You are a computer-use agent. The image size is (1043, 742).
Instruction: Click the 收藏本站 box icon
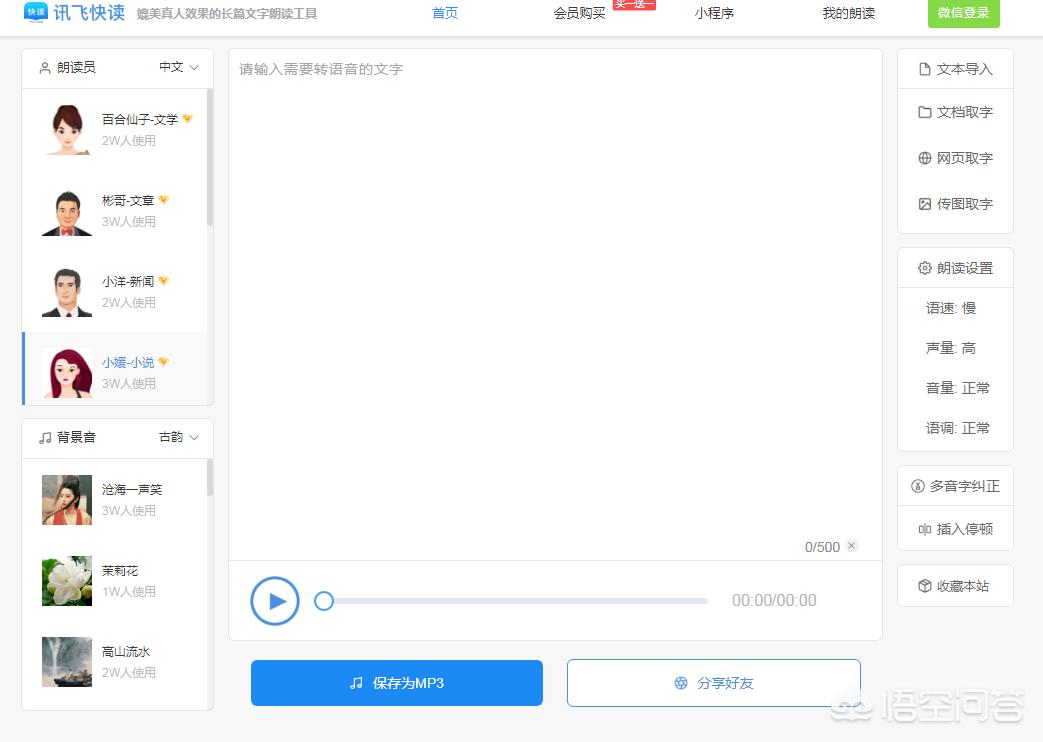(x=925, y=586)
